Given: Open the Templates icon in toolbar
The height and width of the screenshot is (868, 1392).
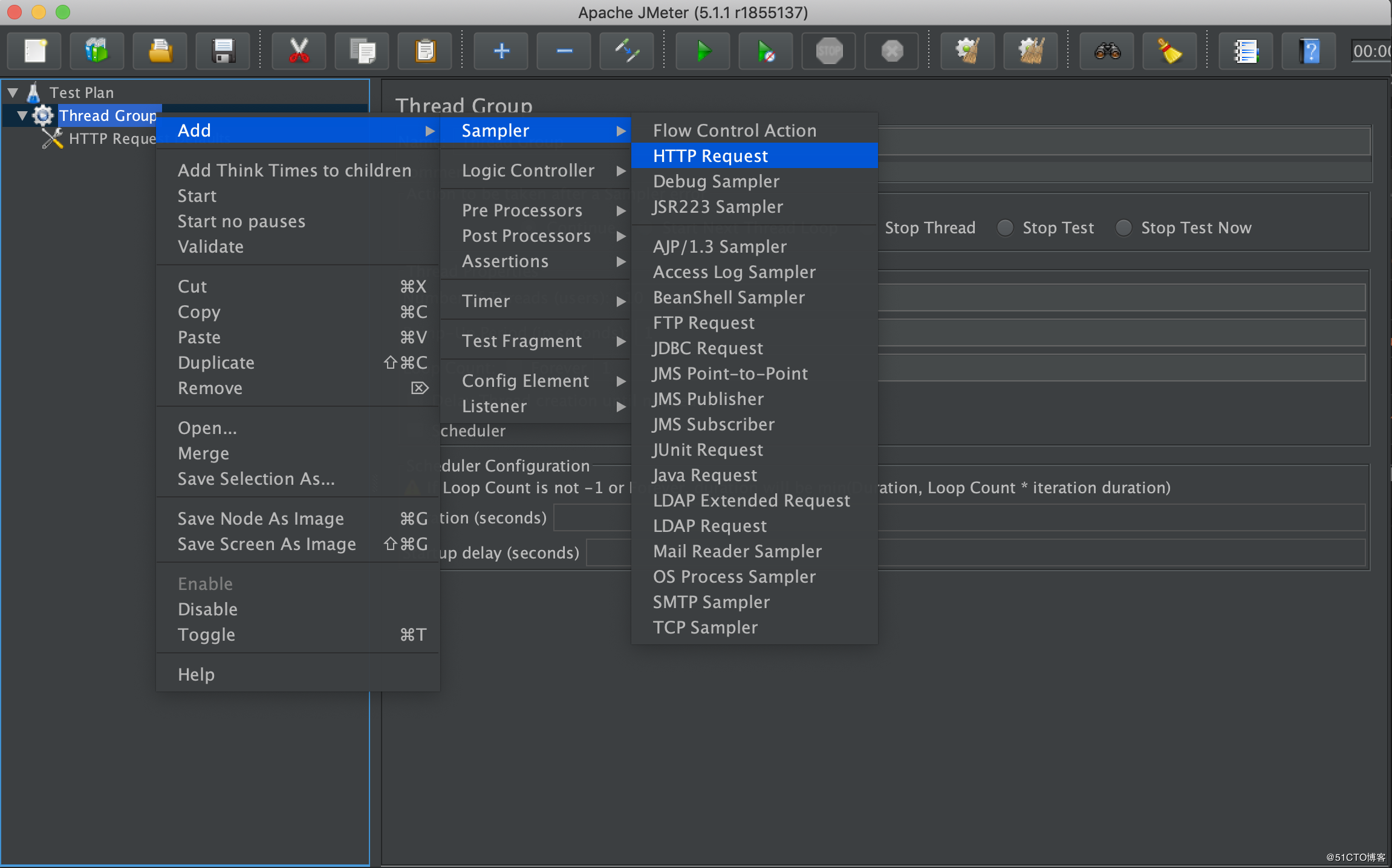Looking at the screenshot, I should (x=97, y=51).
